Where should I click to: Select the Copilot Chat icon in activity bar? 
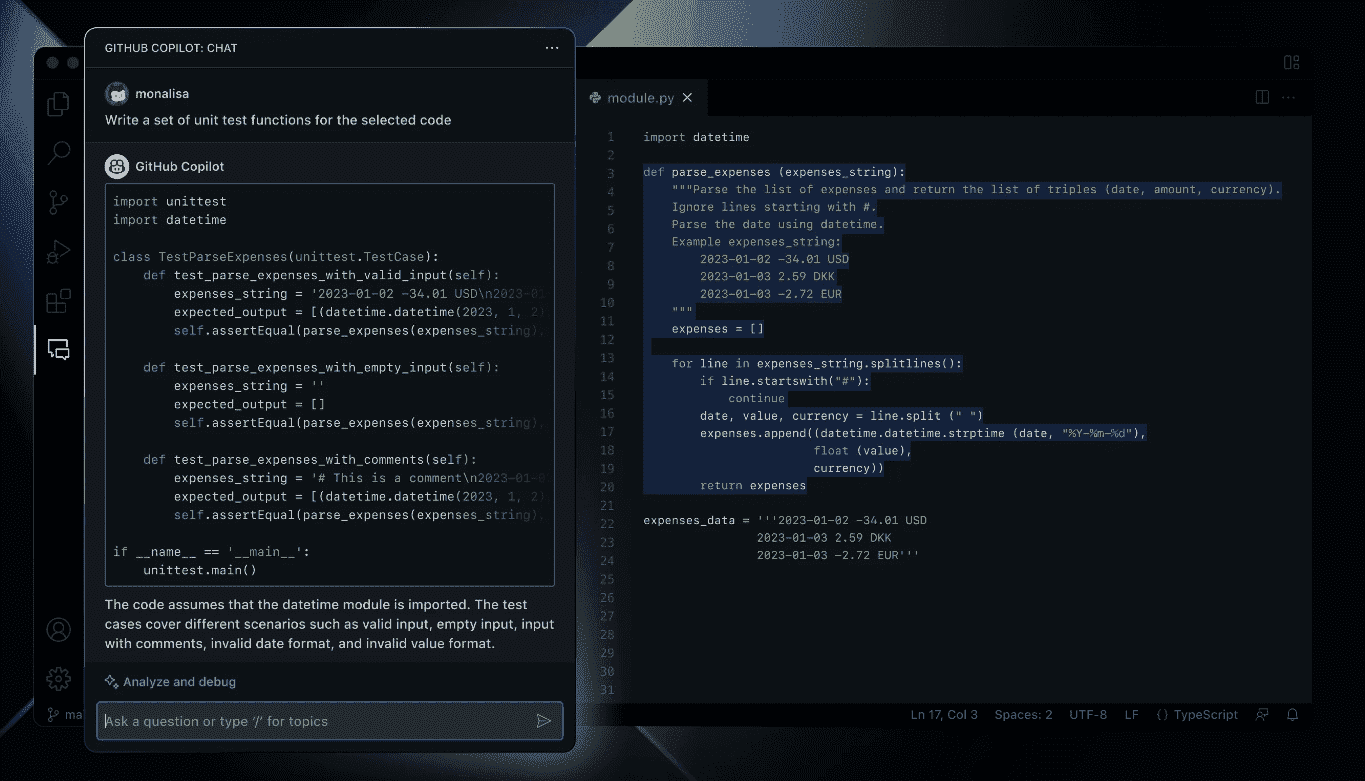tap(59, 350)
